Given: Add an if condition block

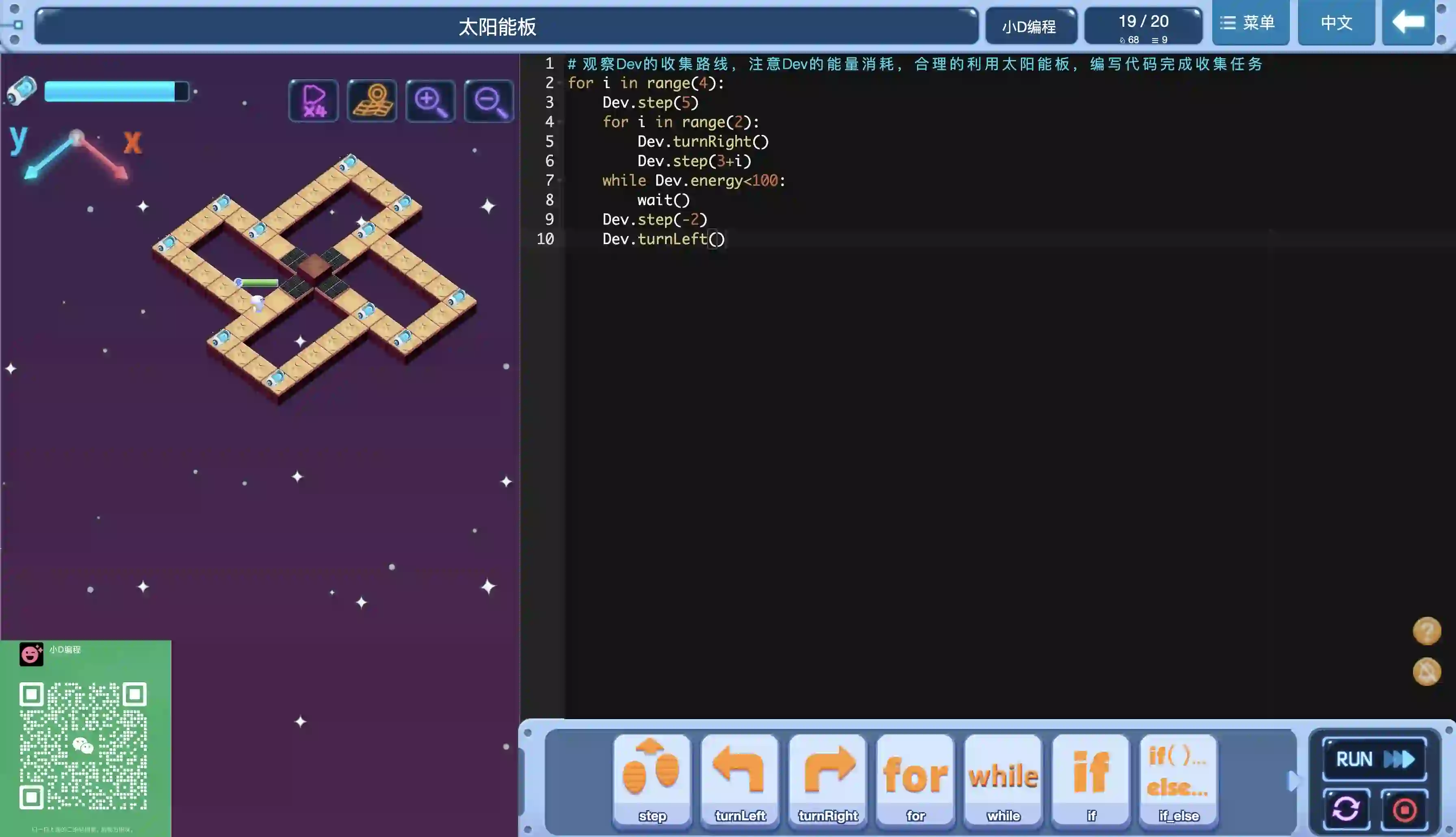Looking at the screenshot, I should pos(1090,780).
